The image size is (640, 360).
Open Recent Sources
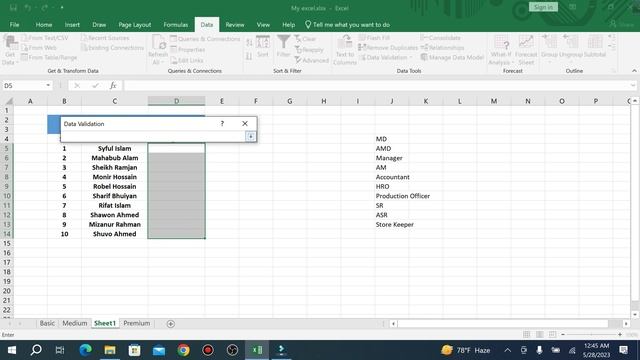point(105,38)
